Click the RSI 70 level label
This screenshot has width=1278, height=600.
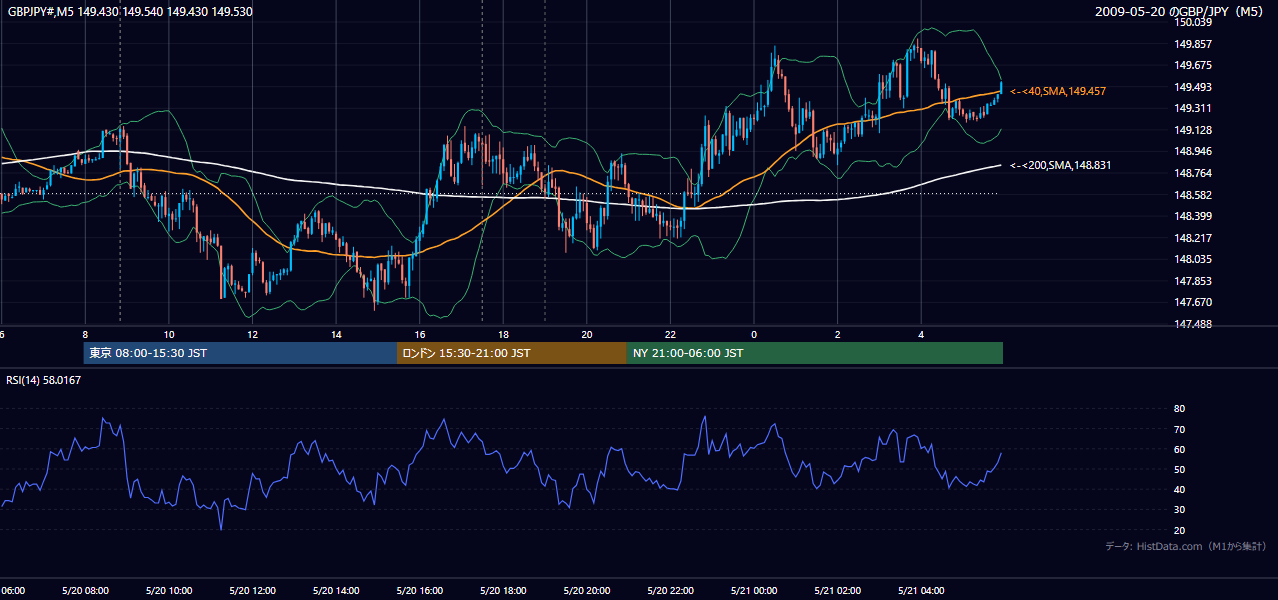point(1179,429)
